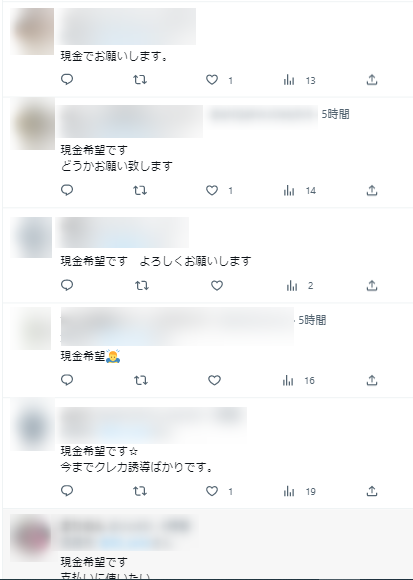View analytics showing 14 views

tap(299, 191)
